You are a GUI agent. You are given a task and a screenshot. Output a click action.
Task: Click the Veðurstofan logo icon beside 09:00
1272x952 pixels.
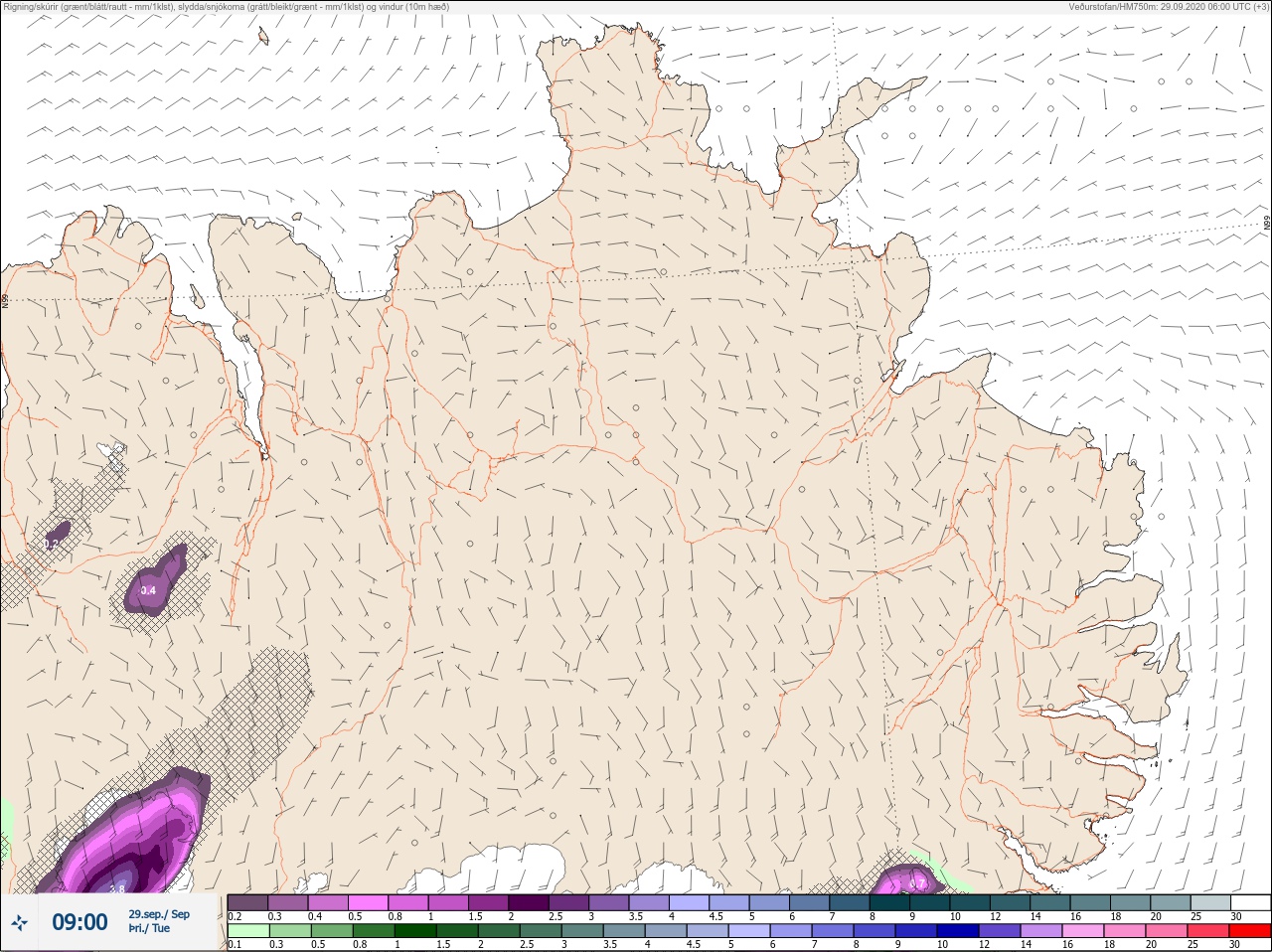pyautogui.click(x=19, y=922)
